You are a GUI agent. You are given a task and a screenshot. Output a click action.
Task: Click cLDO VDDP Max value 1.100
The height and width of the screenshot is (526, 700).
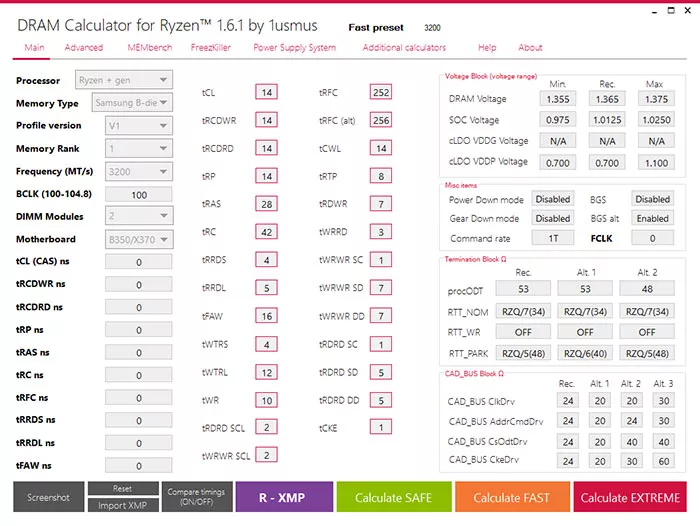tap(656, 163)
